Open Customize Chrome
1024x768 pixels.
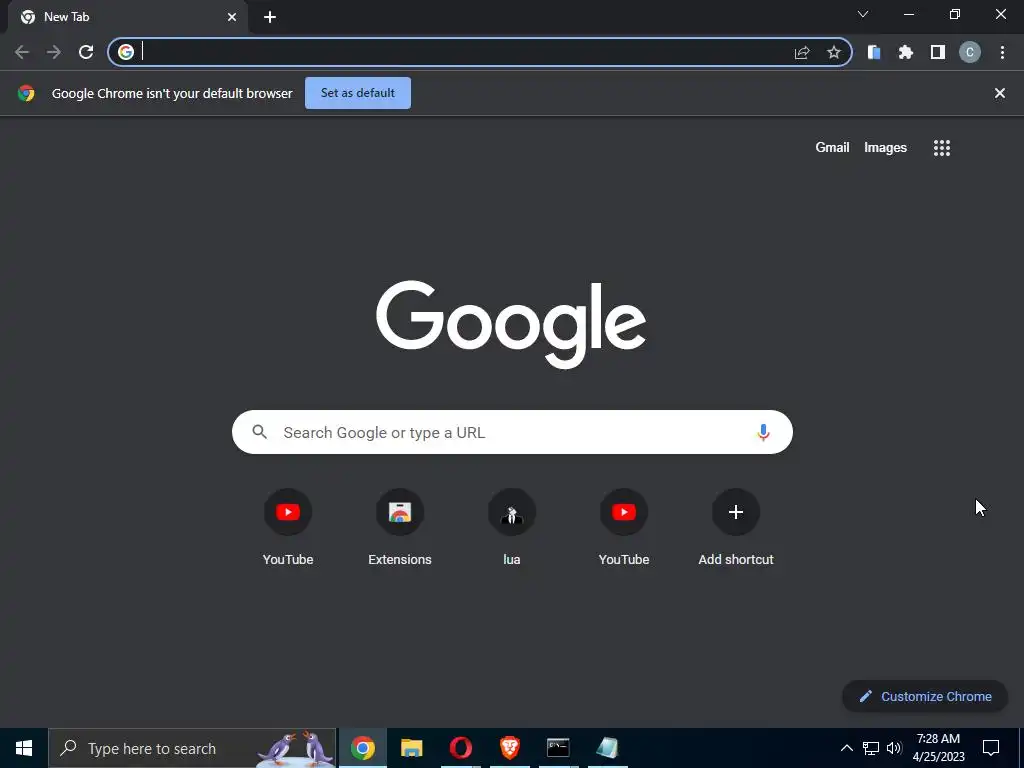click(x=925, y=696)
